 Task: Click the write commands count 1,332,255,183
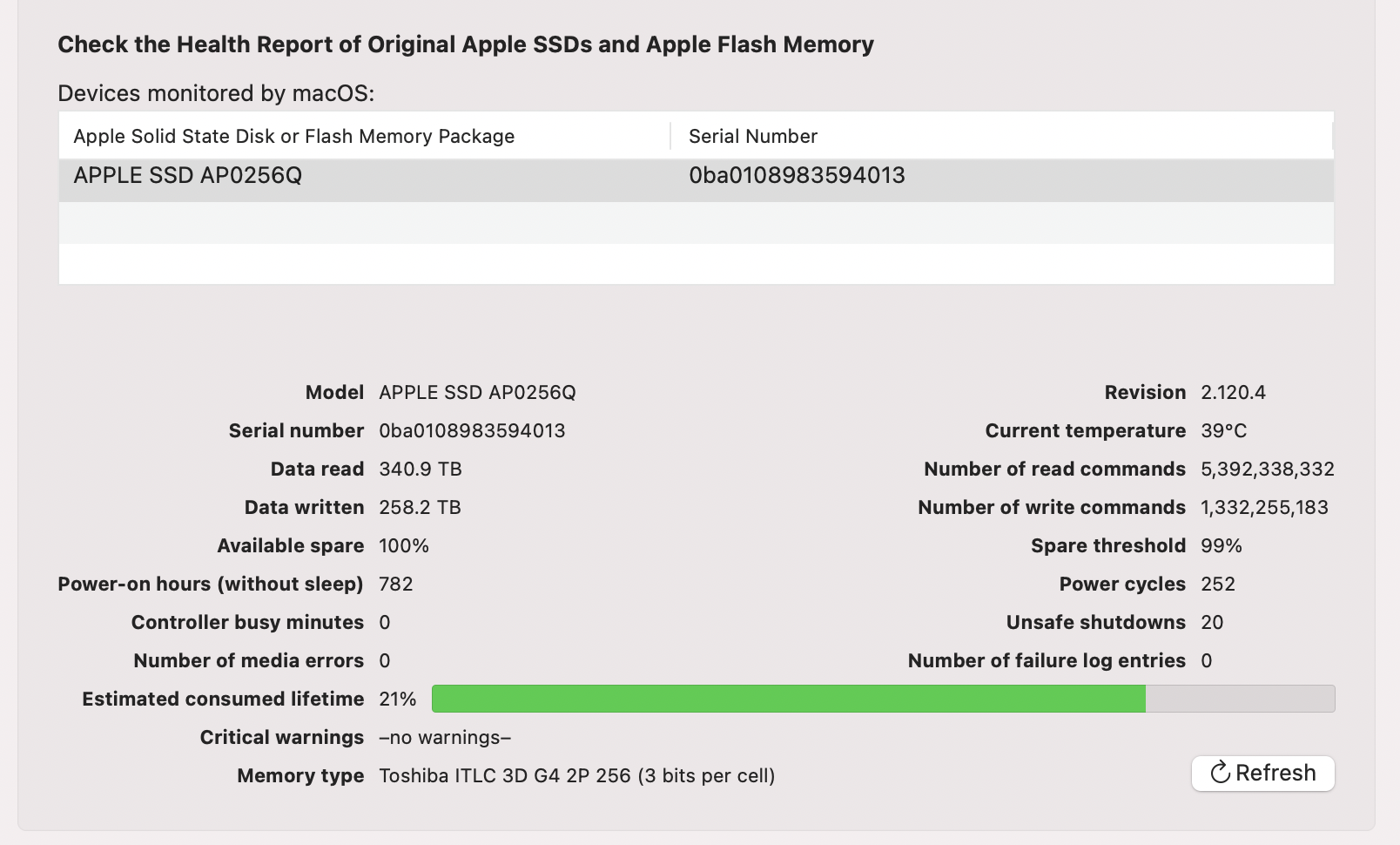1264,507
